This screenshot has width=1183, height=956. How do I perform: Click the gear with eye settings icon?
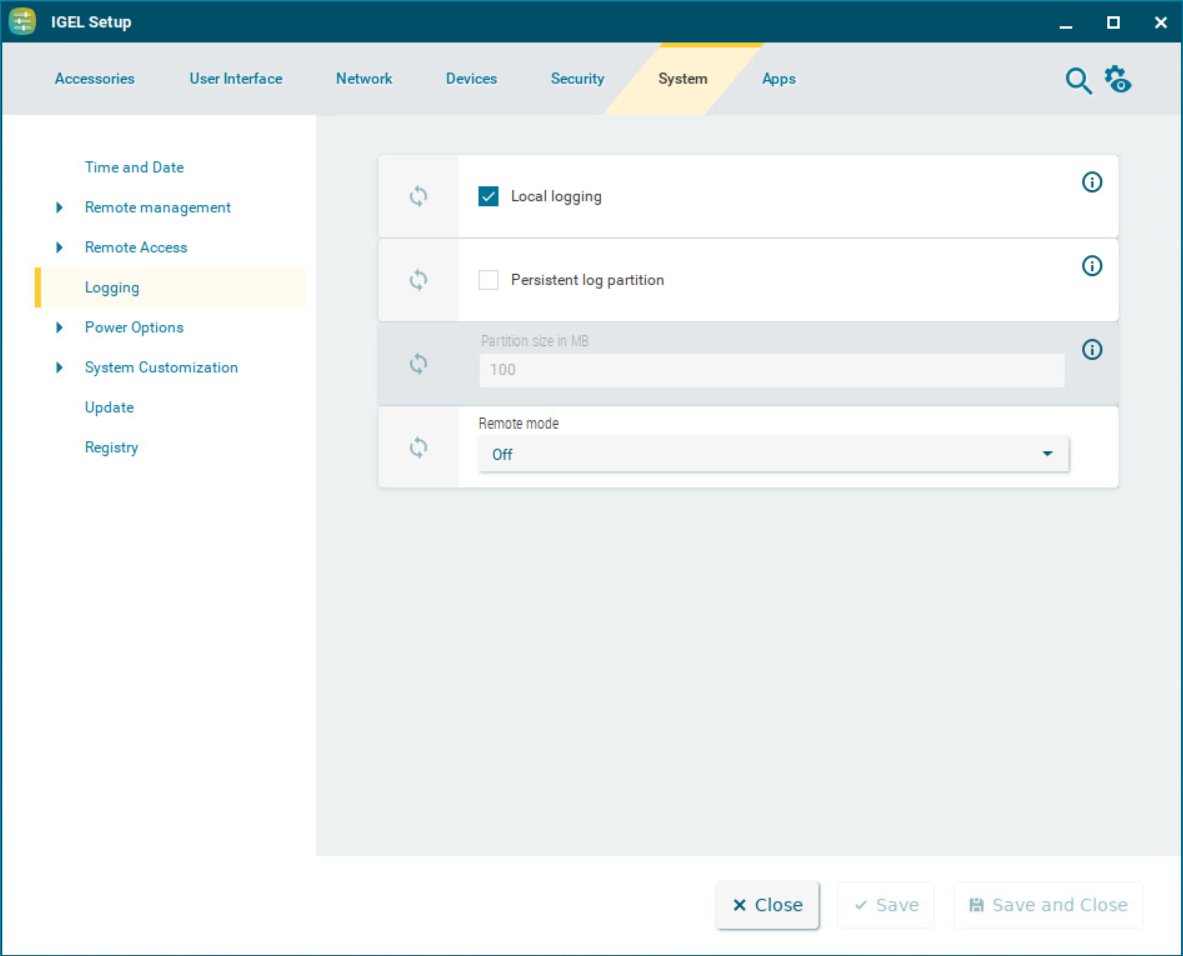click(1117, 79)
